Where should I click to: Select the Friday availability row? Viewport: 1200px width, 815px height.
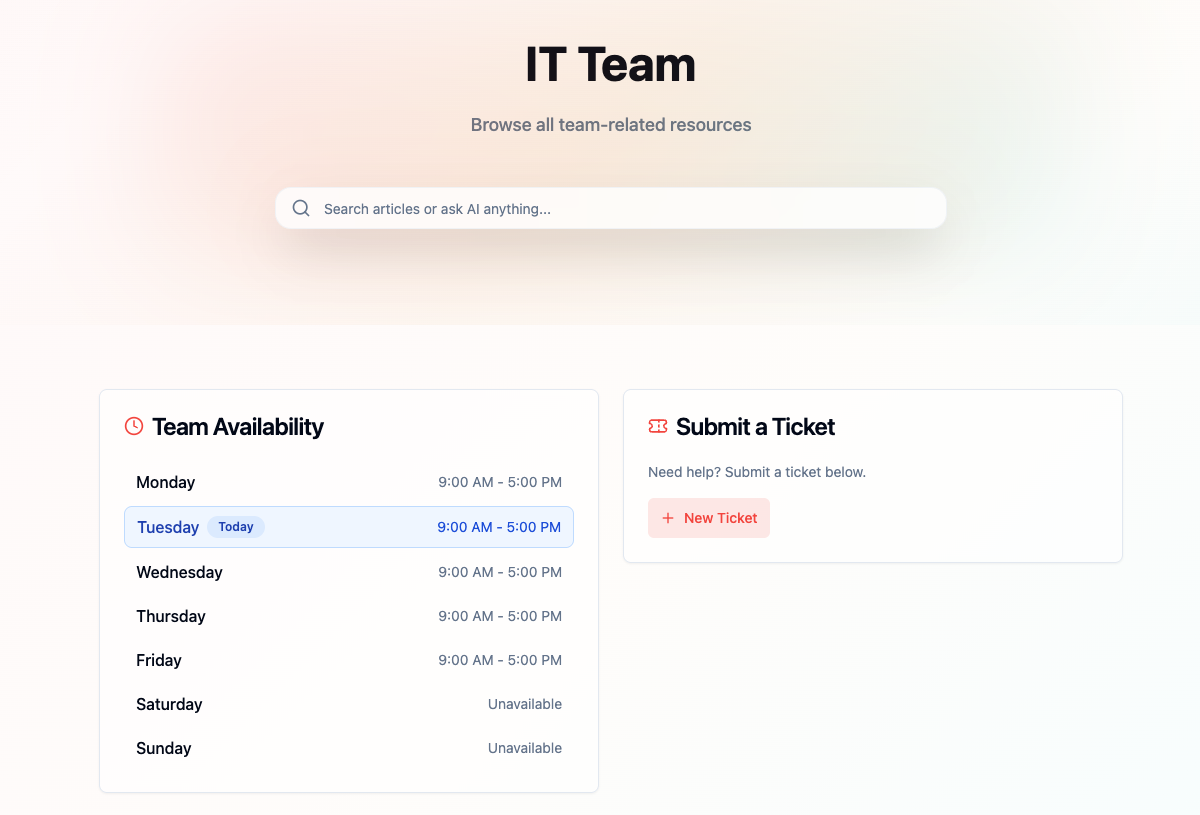coord(349,660)
